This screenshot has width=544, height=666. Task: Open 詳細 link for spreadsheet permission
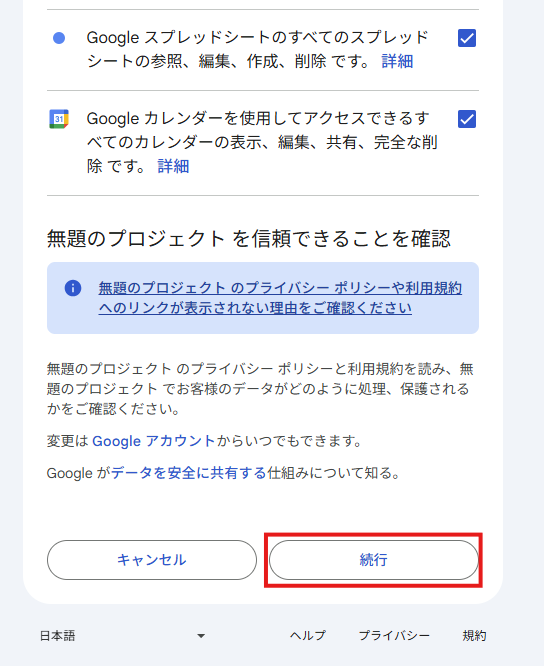pos(397,62)
